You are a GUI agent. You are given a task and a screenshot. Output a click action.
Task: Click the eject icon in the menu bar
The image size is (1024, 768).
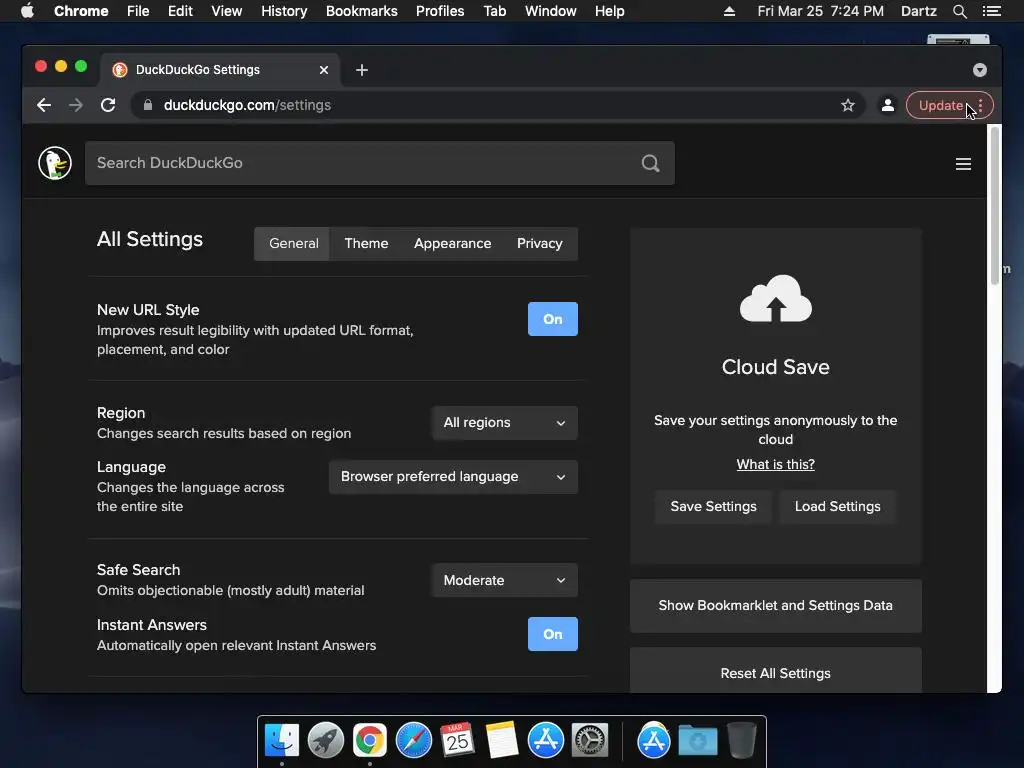pyautogui.click(x=729, y=11)
